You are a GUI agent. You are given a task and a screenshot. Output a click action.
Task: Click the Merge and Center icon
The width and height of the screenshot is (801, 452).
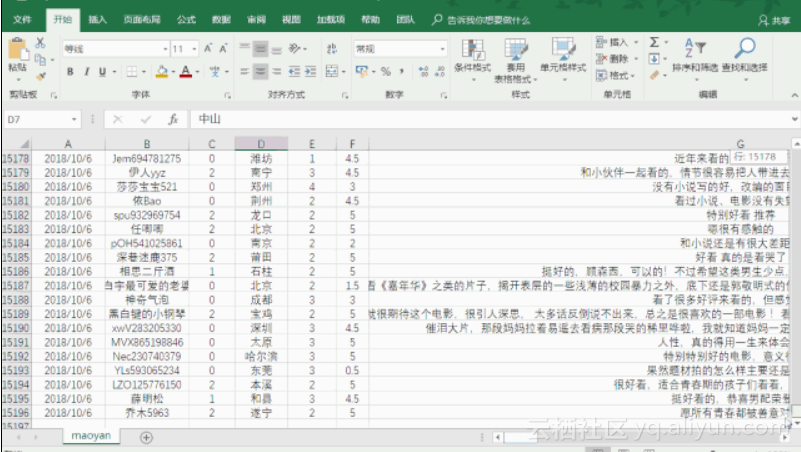332,72
